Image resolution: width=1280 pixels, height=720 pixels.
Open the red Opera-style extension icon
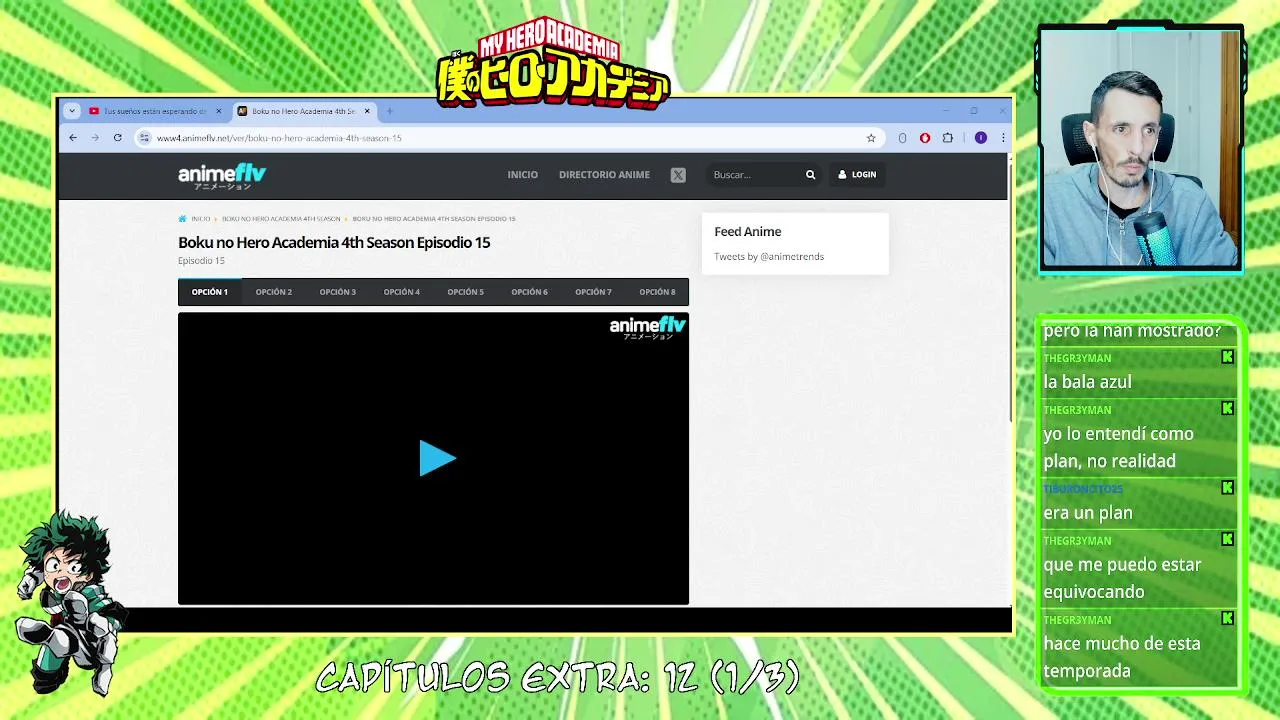coord(925,138)
